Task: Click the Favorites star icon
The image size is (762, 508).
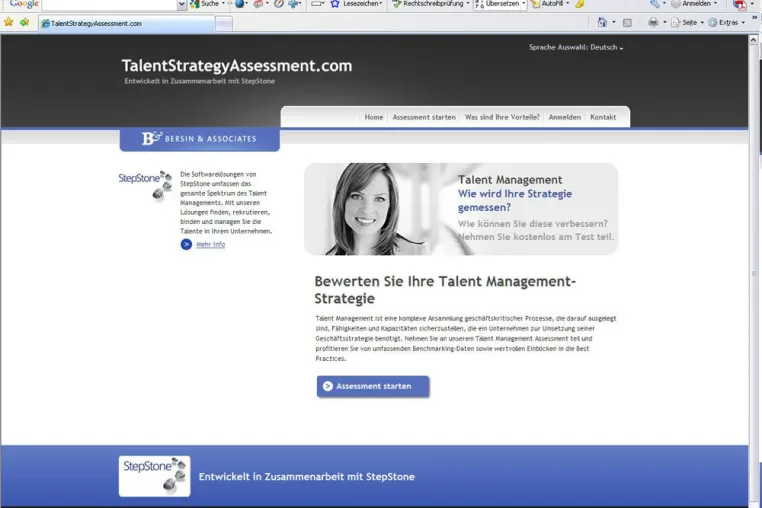Action: [x=8, y=22]
